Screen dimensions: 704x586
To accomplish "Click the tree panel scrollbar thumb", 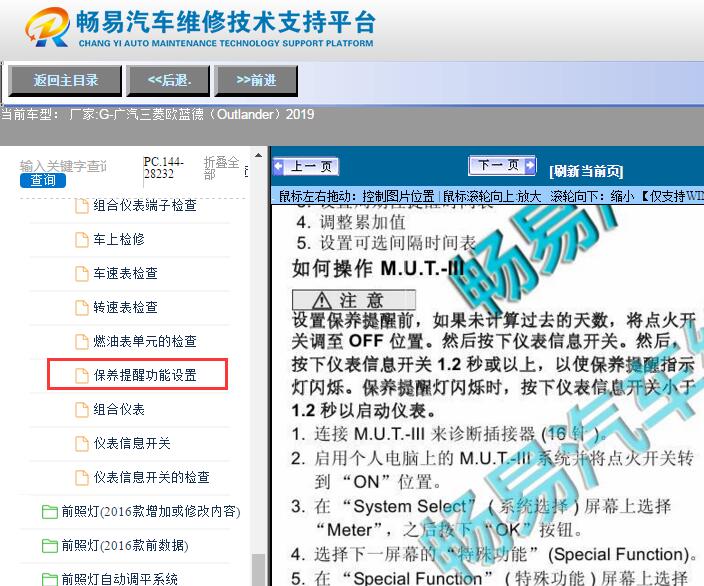I will tap(258, 569).
